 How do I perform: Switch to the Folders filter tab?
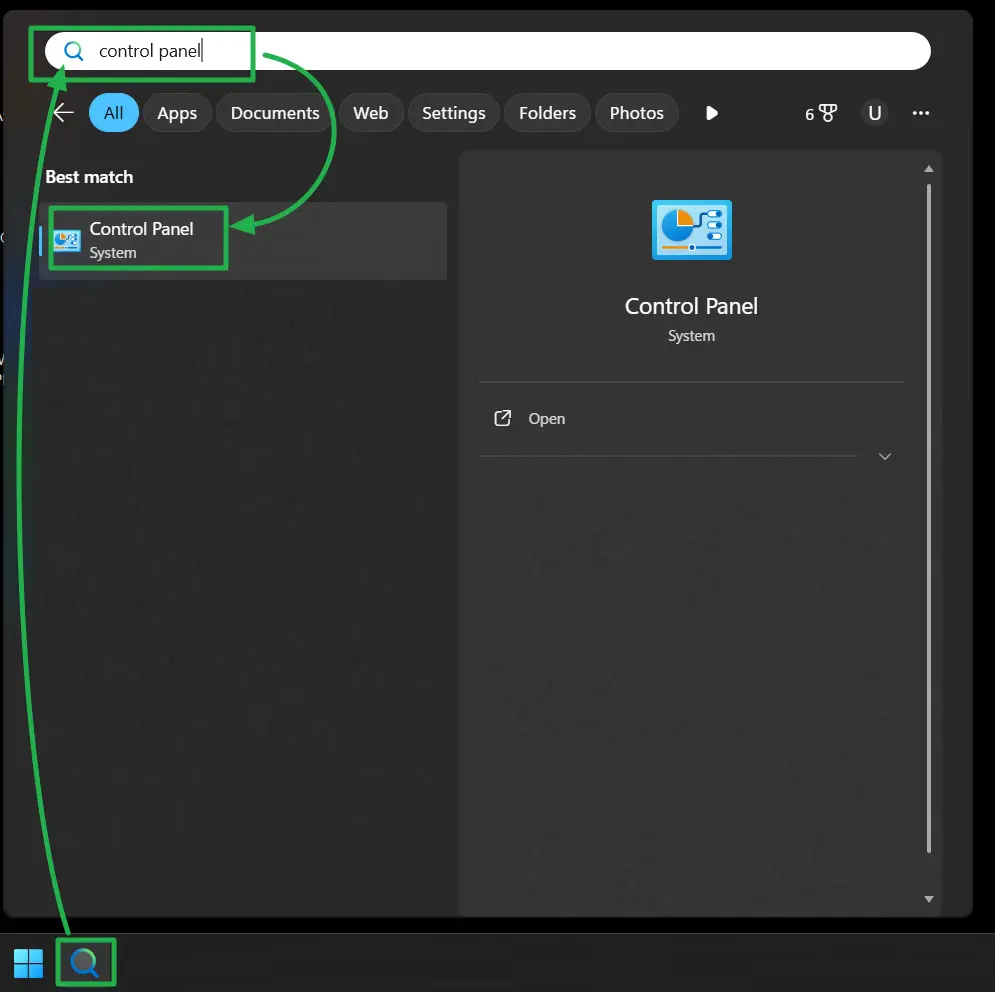click(x=547, y=113)
